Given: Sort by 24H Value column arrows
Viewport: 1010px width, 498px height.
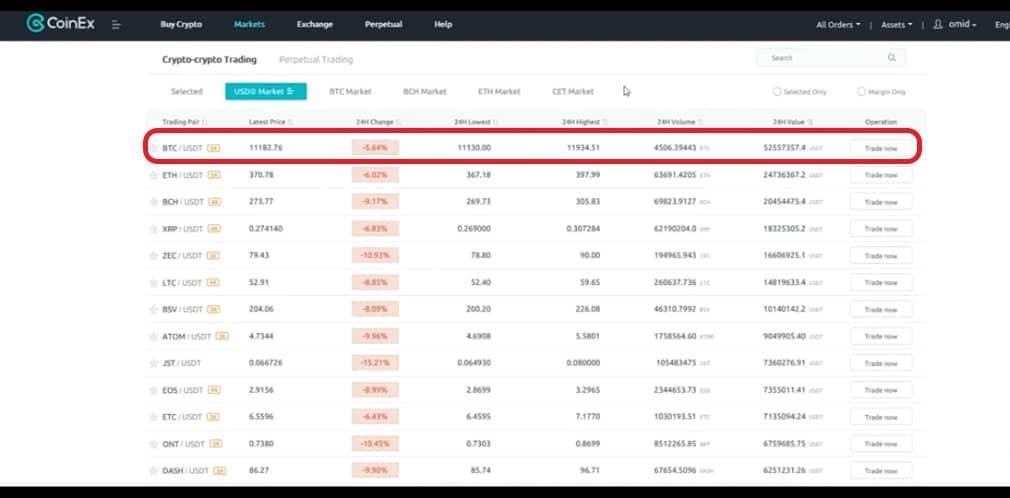Looking at the screenshot, I should point(810,122).
